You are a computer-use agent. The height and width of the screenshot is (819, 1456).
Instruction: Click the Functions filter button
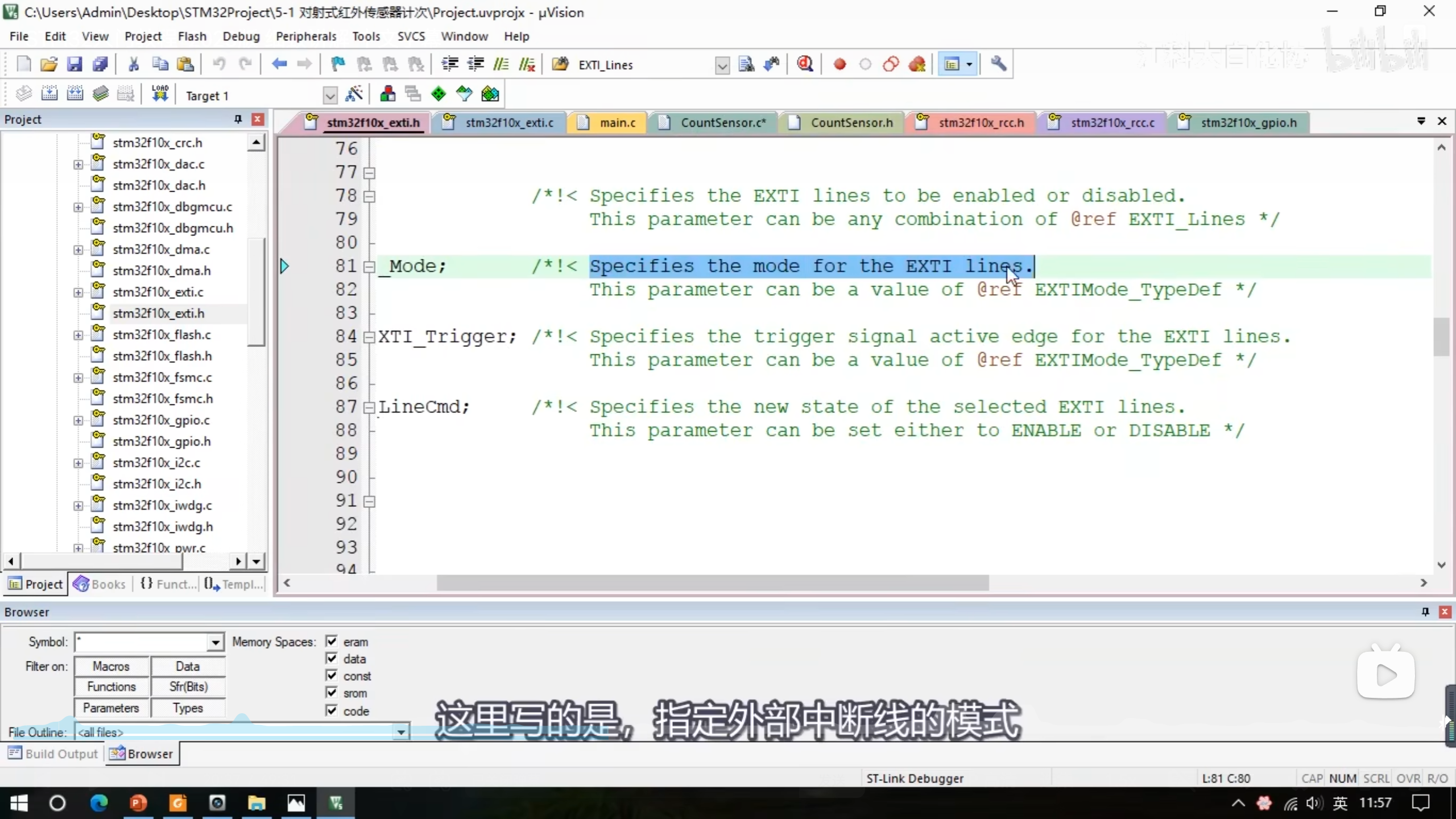(111, 686)
